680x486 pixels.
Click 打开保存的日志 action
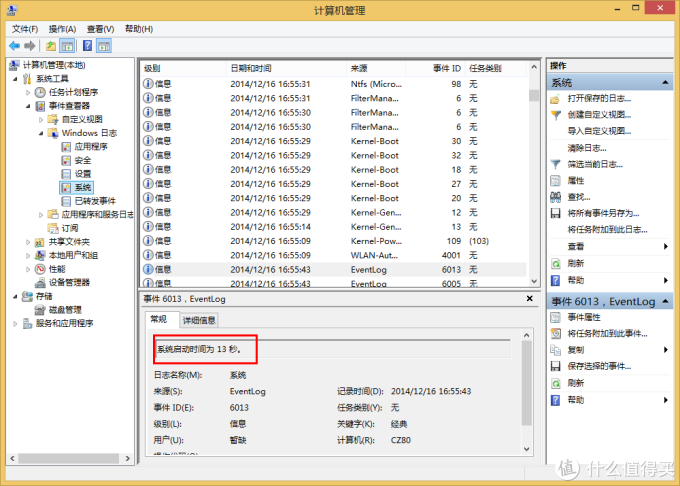(x=598, y=99)
